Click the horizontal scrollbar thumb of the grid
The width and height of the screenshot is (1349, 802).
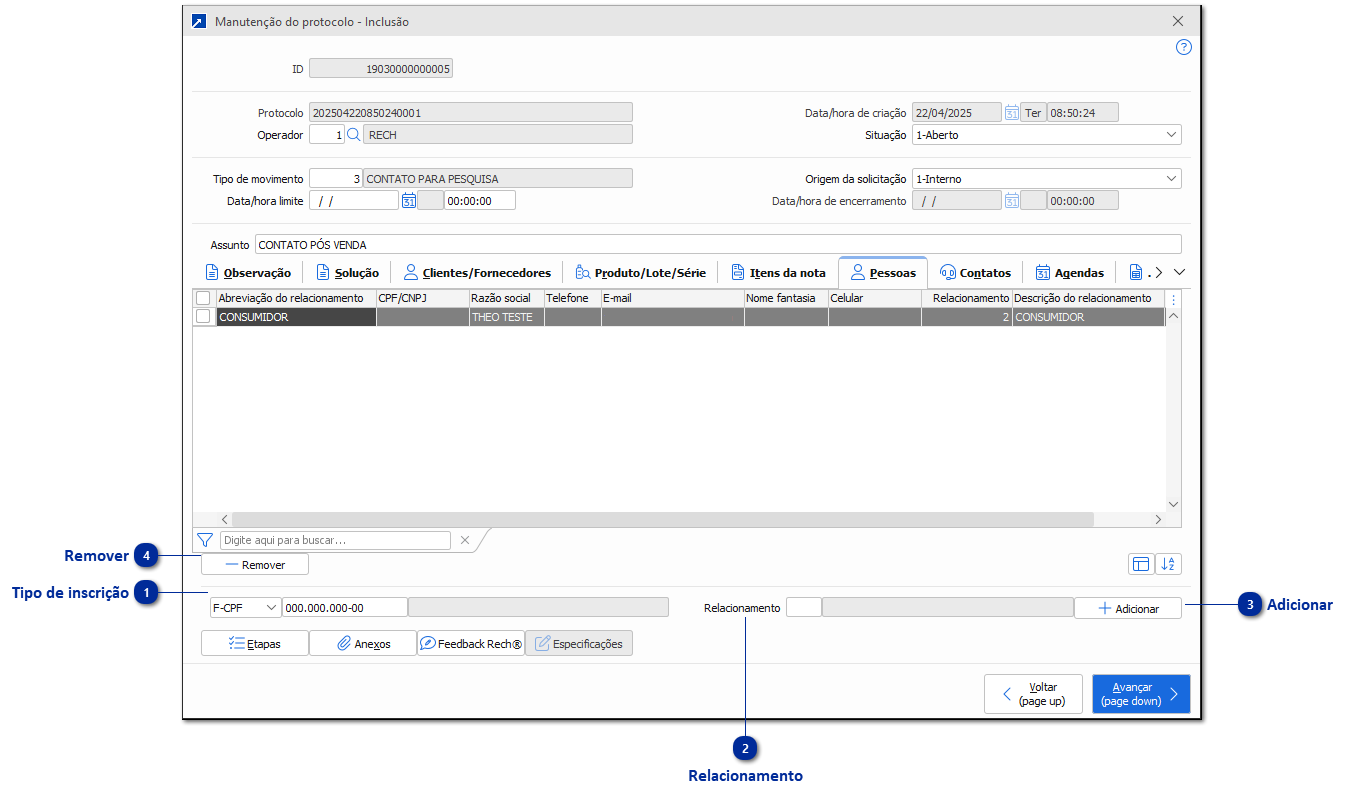point(663,520)
